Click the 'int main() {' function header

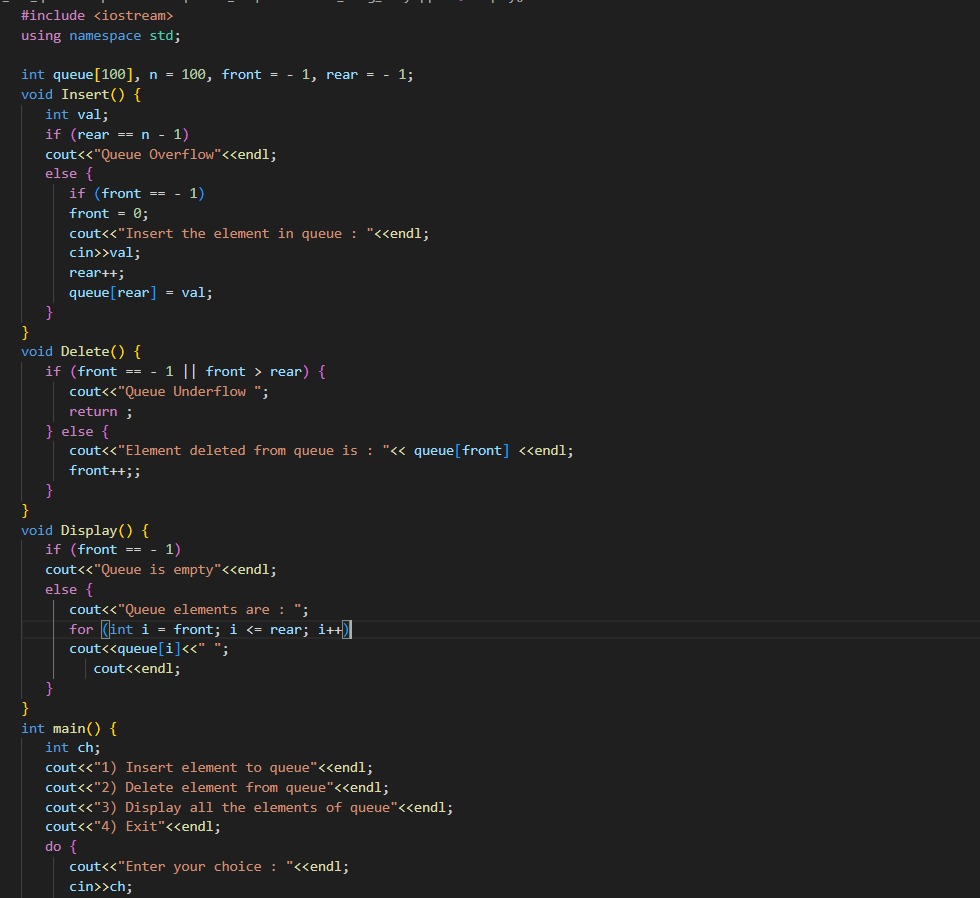coord(69,729)
